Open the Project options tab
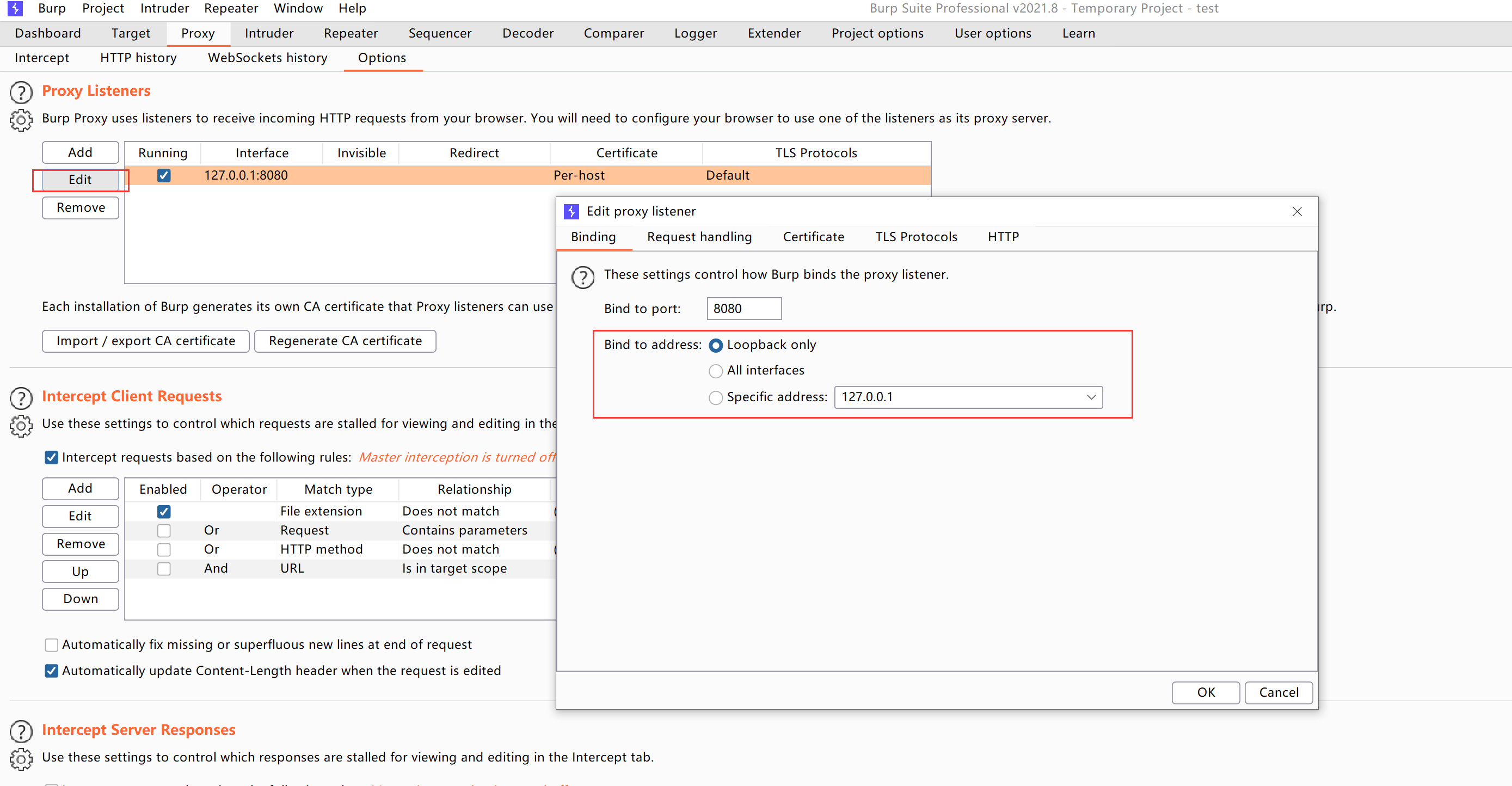The width and height of the screenshot is (1512, 786). 877,33
